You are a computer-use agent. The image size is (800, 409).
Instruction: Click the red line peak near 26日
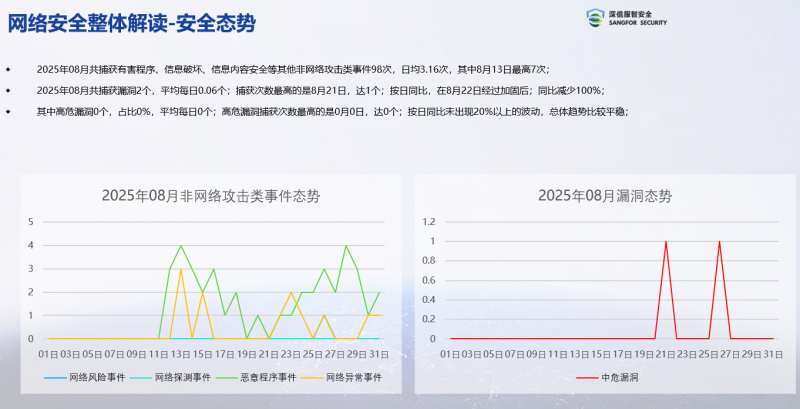tap(719, 242)
